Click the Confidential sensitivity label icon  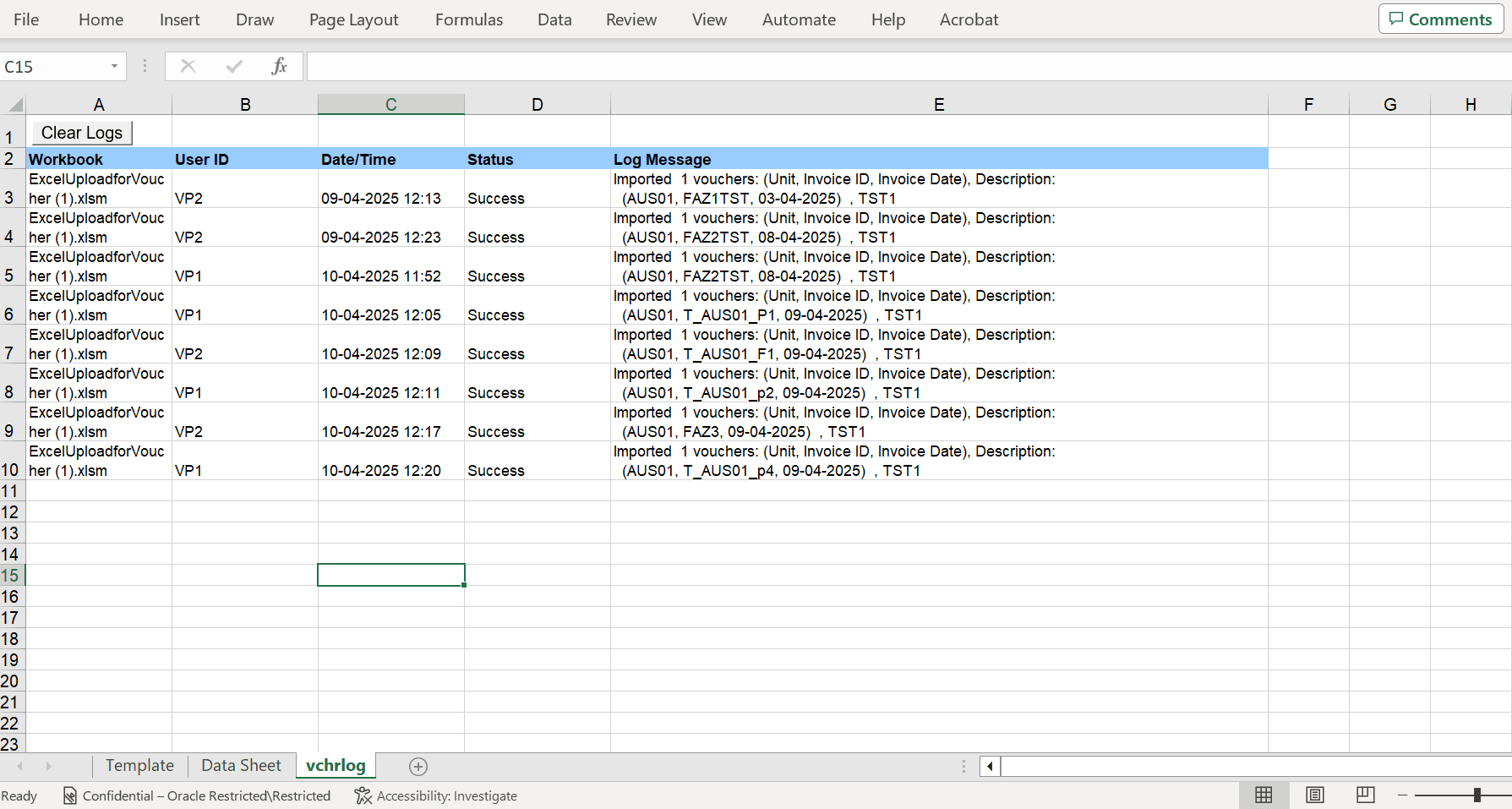(x=68, y=795)
